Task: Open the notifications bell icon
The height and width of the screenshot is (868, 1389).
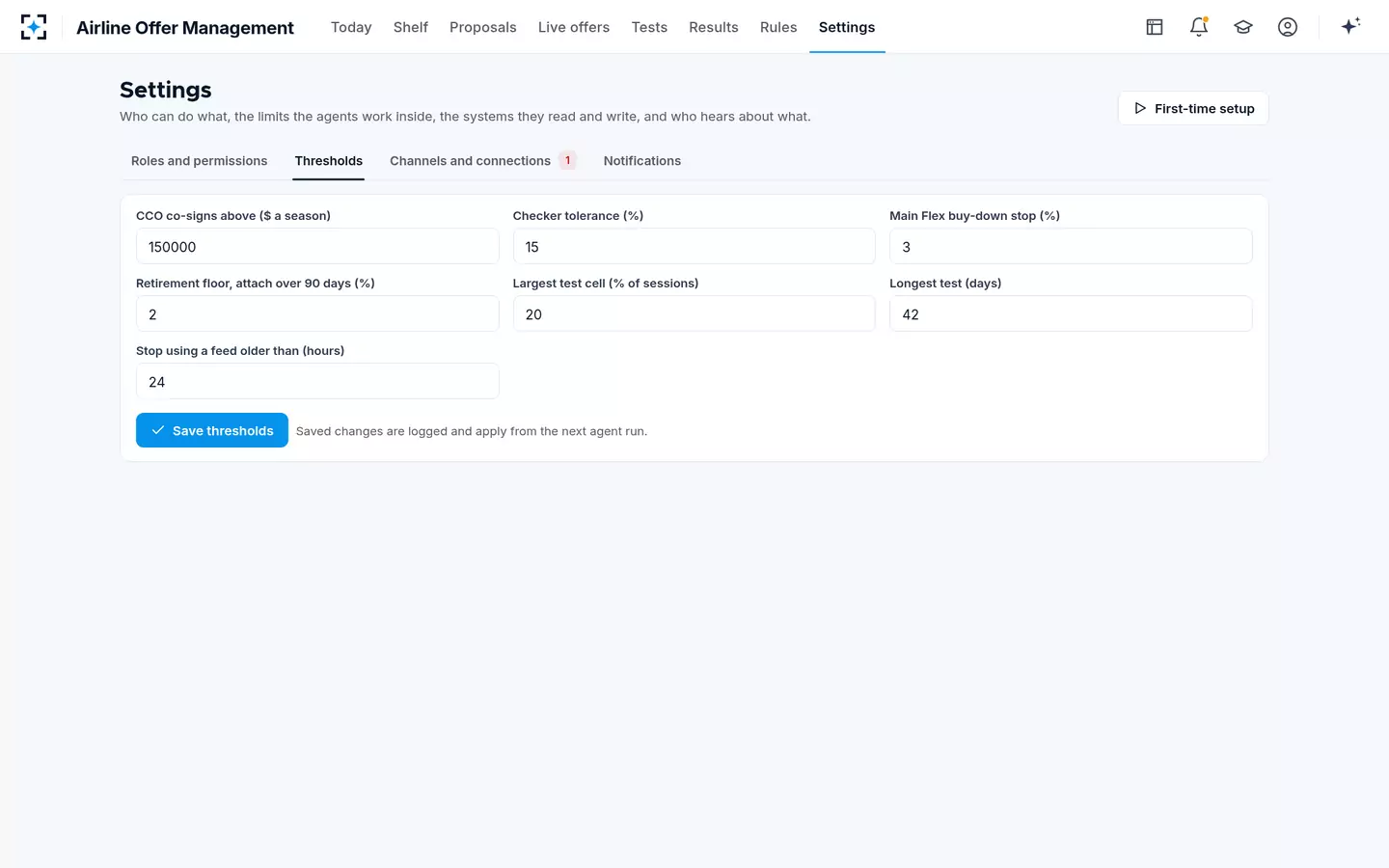Action: [x=1199, y=27]
